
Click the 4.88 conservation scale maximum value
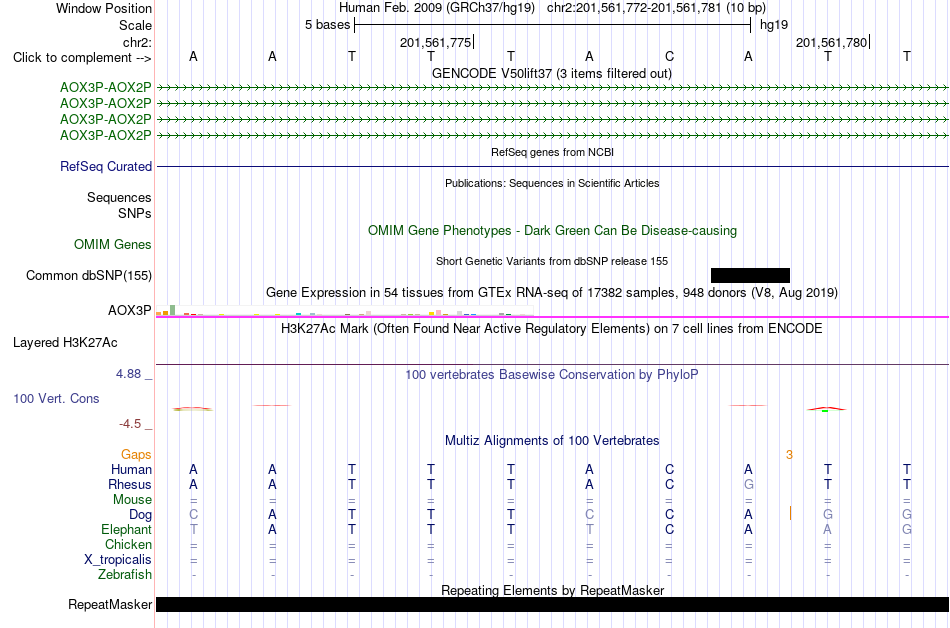pos(128,374)
